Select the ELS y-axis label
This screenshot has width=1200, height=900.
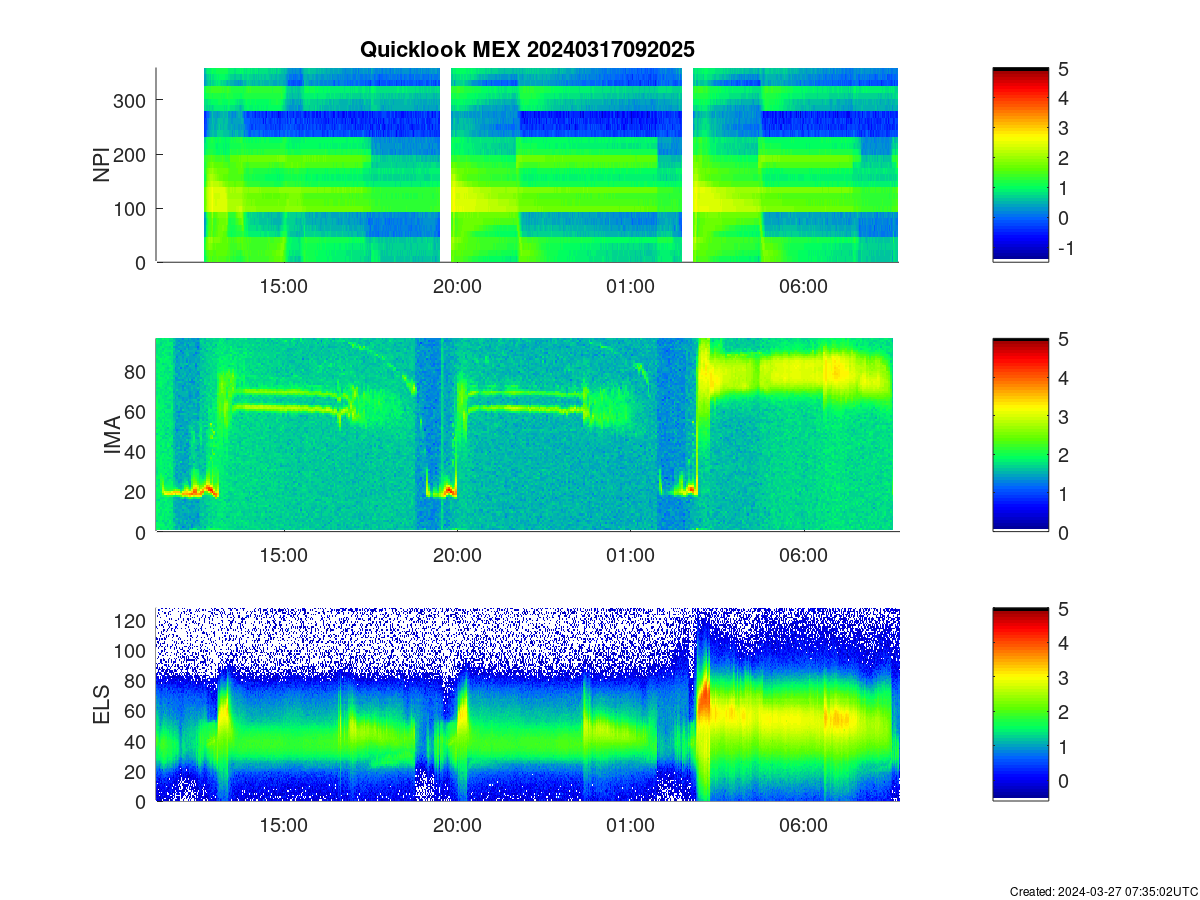pyautogui.click(x=101, y=705)
